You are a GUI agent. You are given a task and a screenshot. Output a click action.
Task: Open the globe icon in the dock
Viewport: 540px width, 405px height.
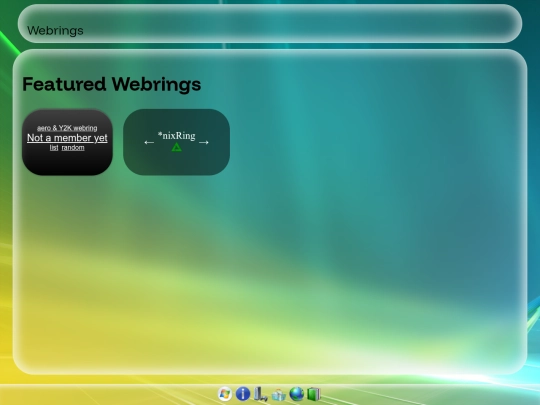pyautogui.click(x=297, y=394)
